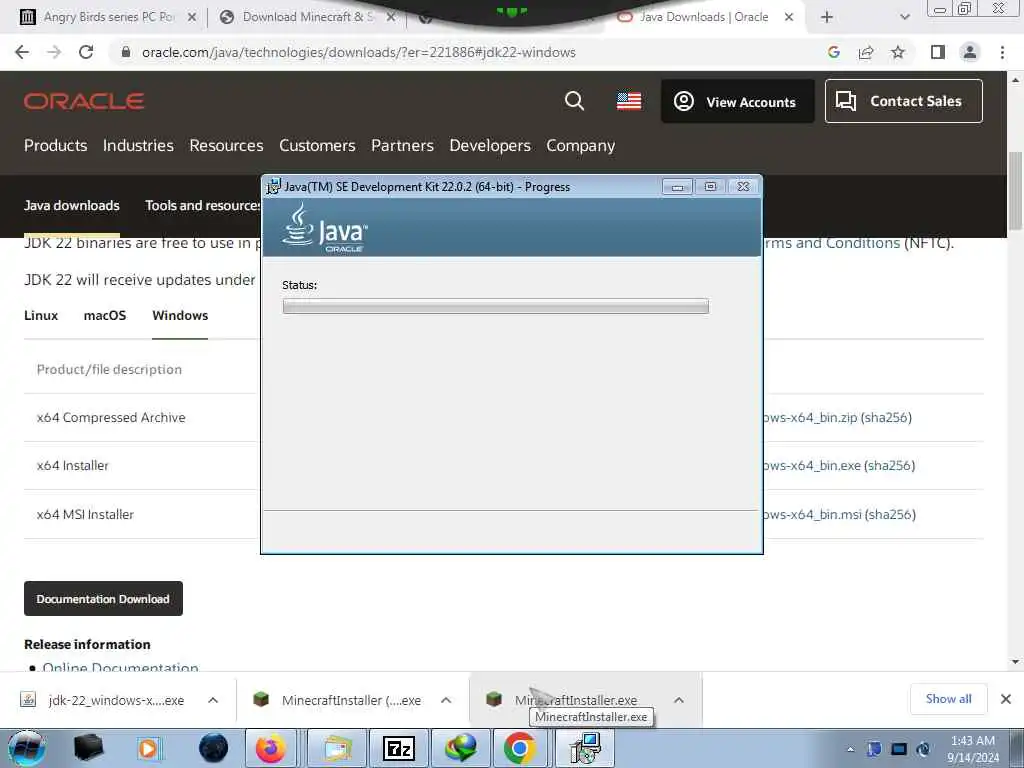The image size is (1024, 768).
Task: Click the Java installer taskbar icon
Action: pos(585,748)
